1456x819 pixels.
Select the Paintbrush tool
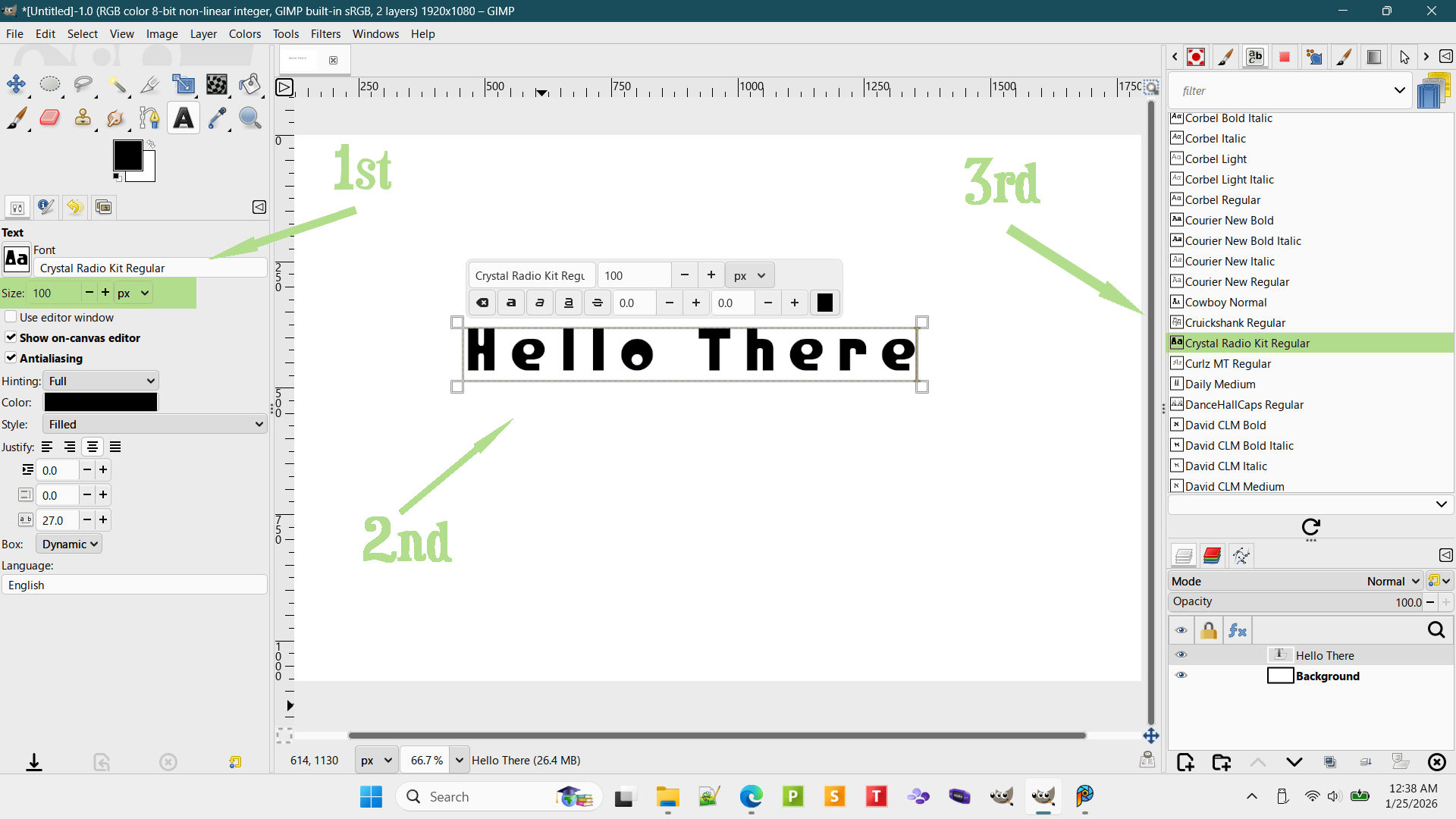[17, 118]
